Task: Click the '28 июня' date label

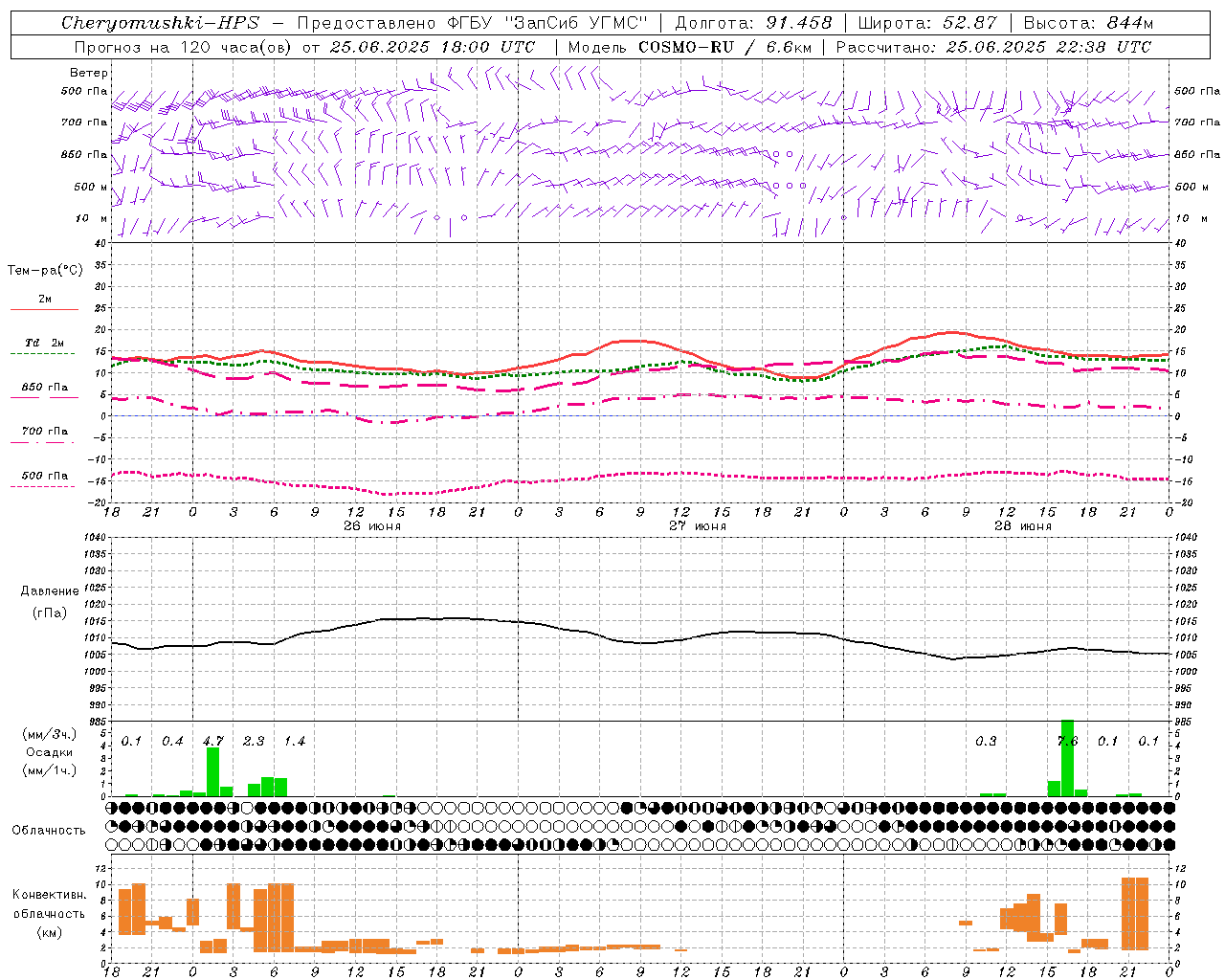Action: click(x=1022, y=526)
